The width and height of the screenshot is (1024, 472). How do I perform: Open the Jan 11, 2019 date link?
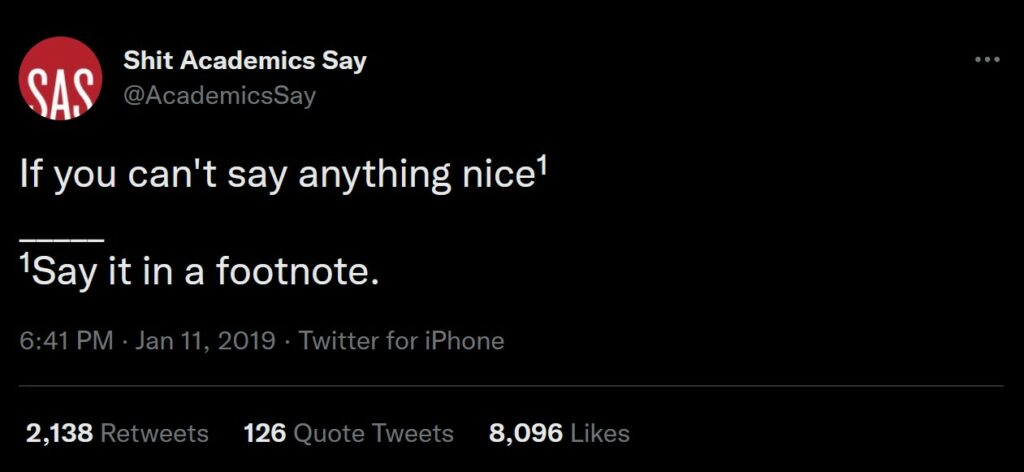click(205, 341)
